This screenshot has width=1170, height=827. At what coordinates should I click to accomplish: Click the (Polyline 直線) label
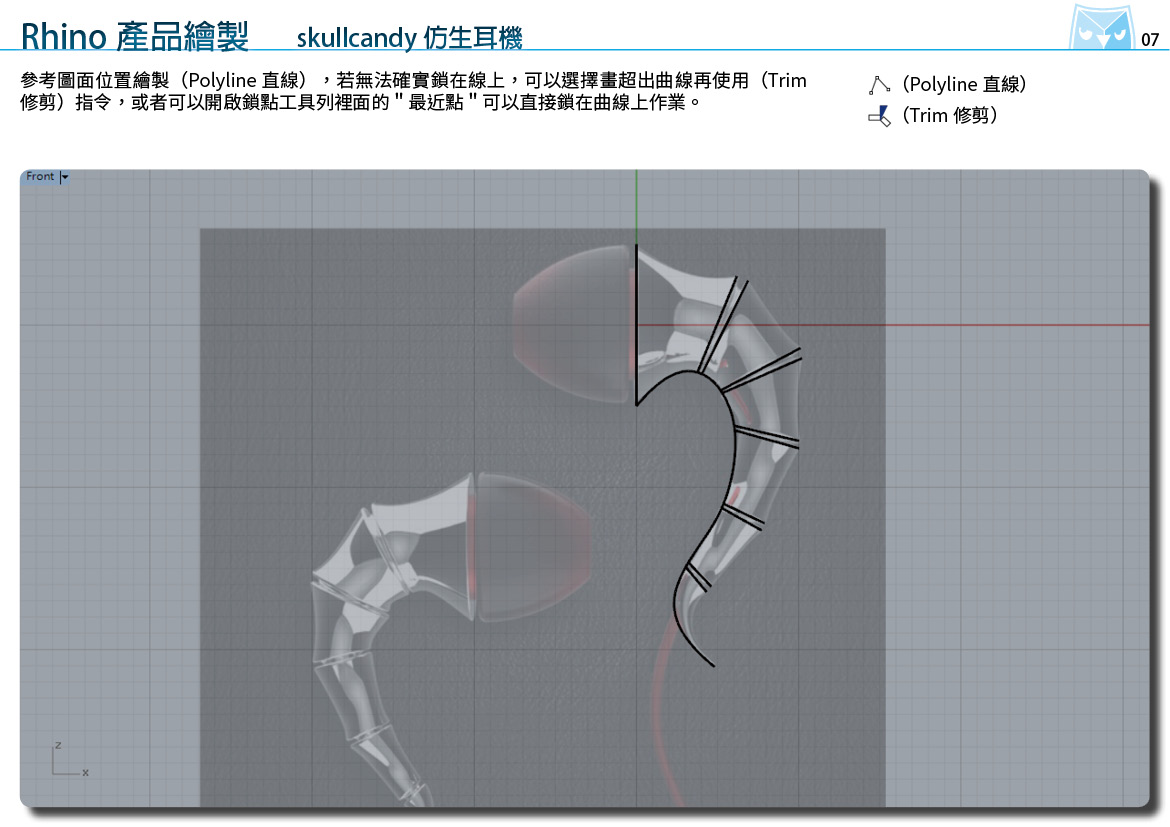click(x=964, y=84)
